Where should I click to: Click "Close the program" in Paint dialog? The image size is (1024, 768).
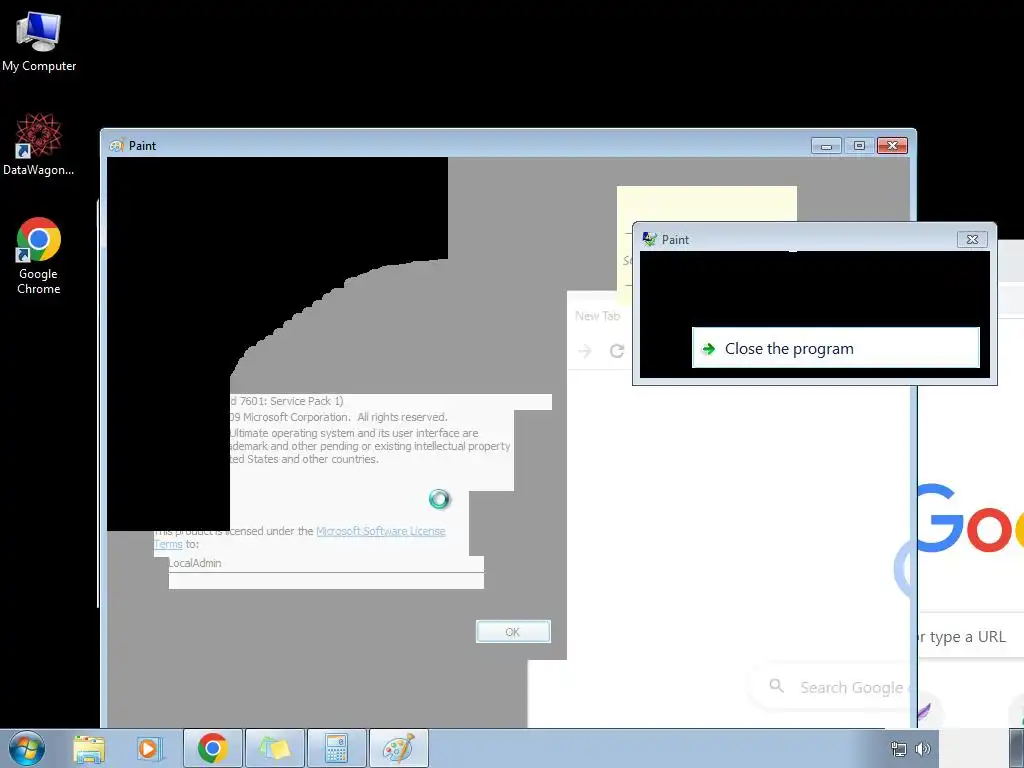pyautogui.click(x=835, y=349)
